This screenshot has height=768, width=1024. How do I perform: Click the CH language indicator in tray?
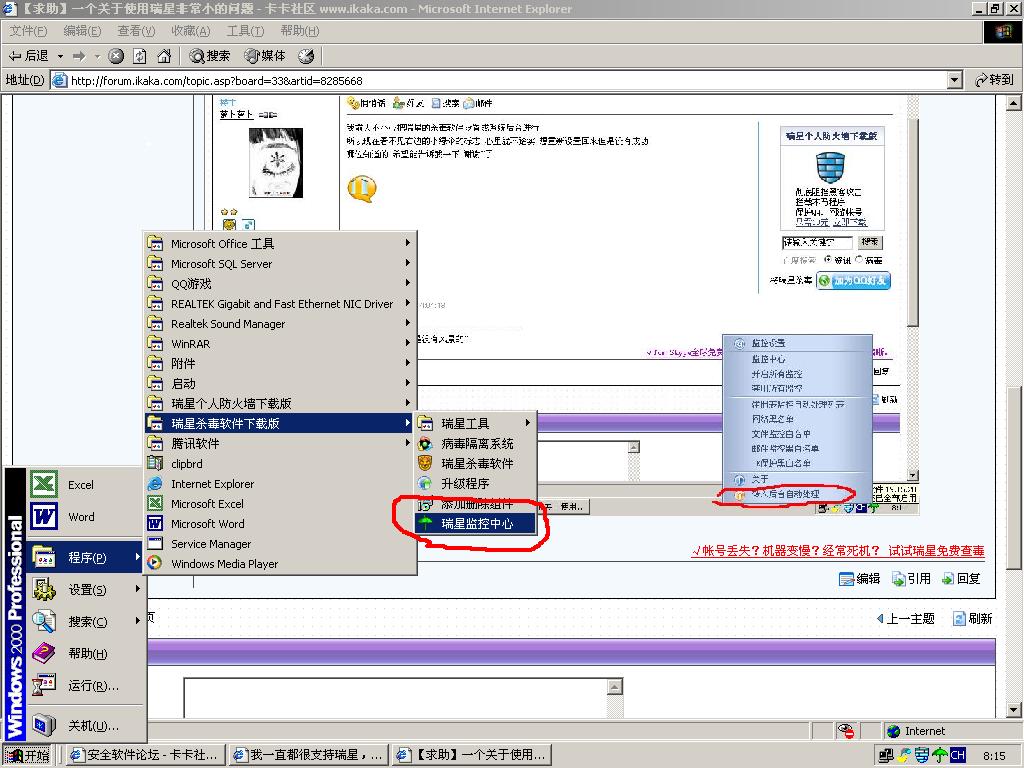point(957,755)
